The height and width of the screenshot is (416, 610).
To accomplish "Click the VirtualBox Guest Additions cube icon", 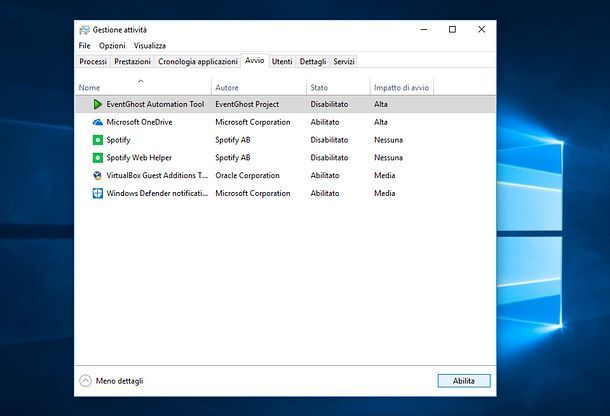I will (x=98, y=176).
